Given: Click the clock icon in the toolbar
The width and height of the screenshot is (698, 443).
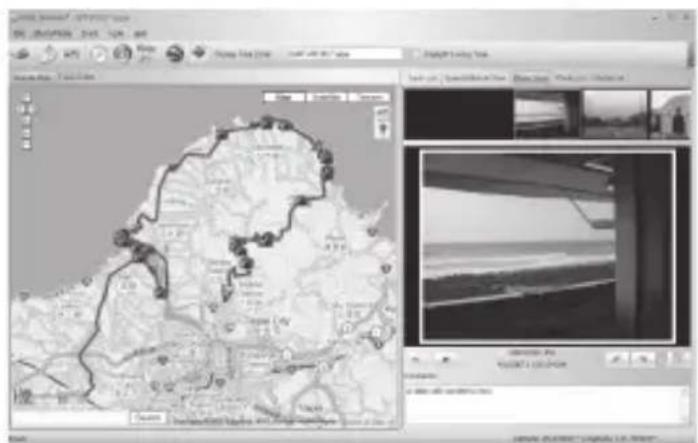Looking at the screenshot, I should [x=99, y=54].
